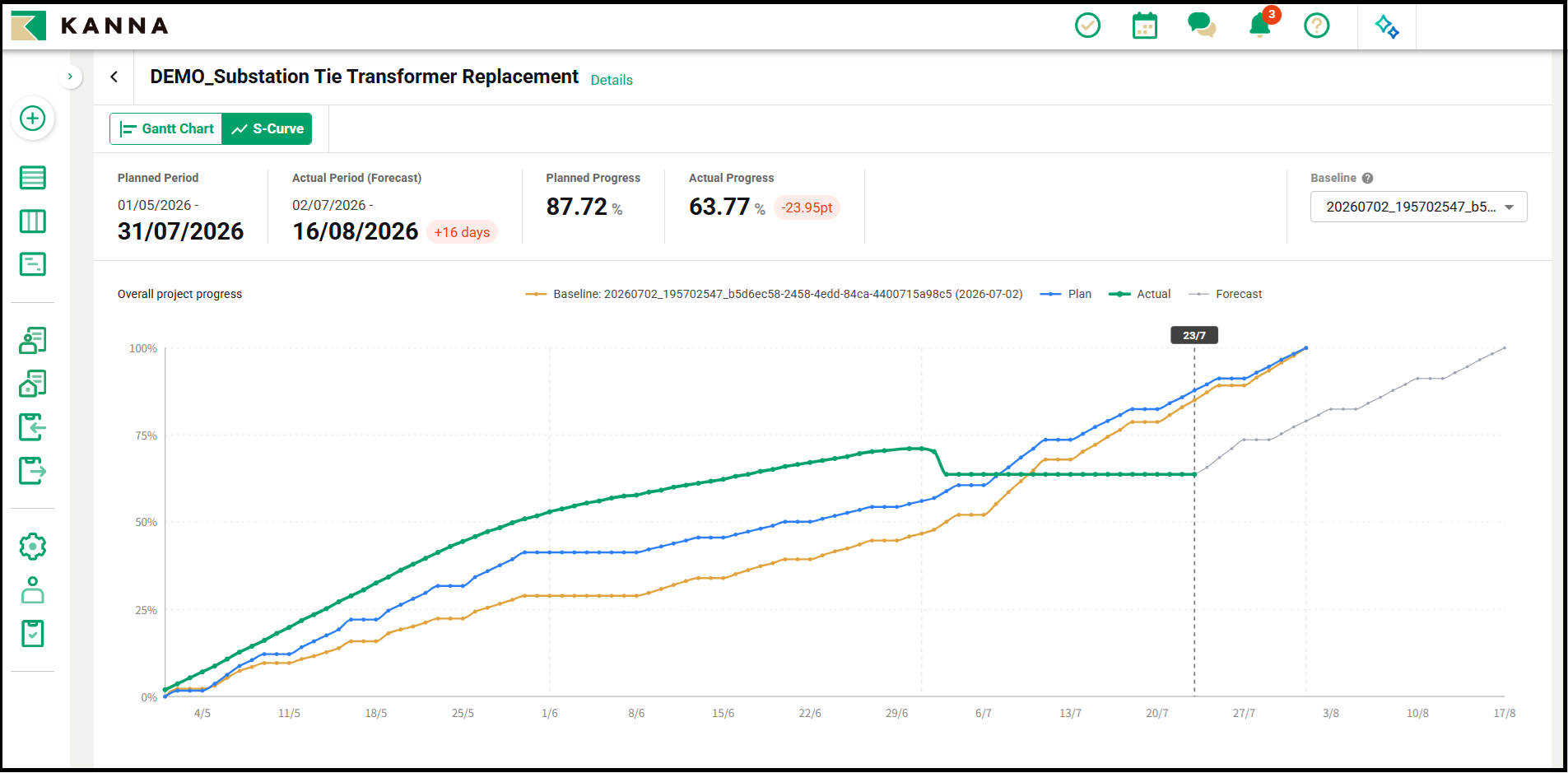Screen dimensions: 1568x773
Task: Open the chat messages icon
Action: [1202, 26]
